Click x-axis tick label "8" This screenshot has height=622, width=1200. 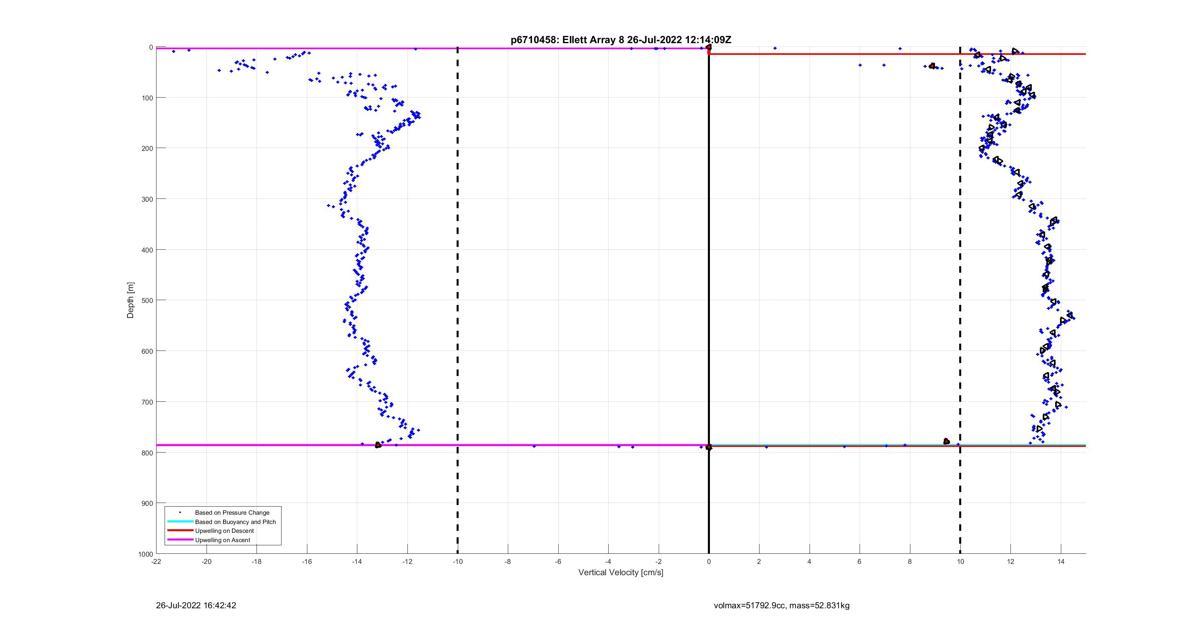[x=910, y=561]
